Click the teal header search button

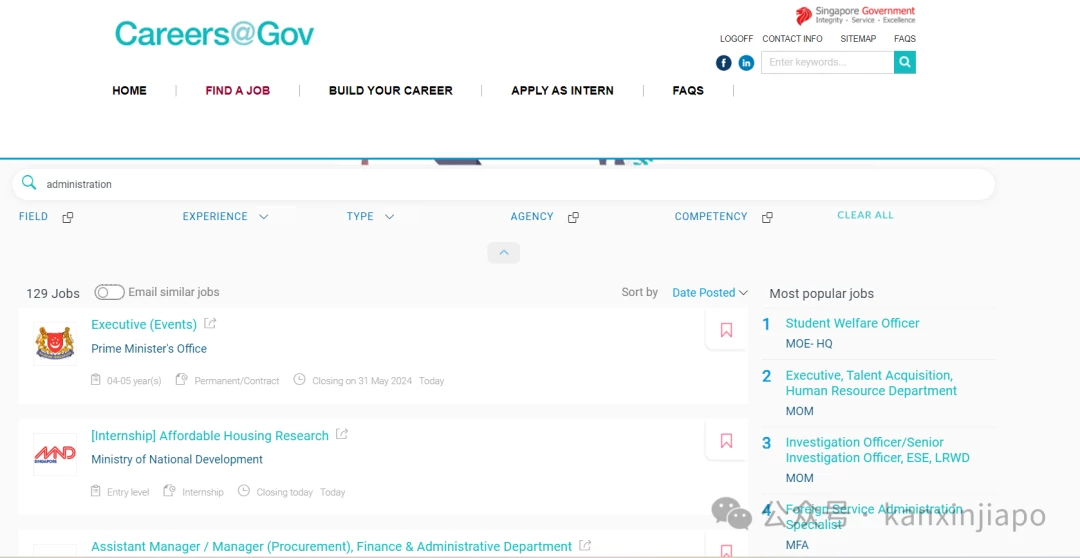point(905,62)
